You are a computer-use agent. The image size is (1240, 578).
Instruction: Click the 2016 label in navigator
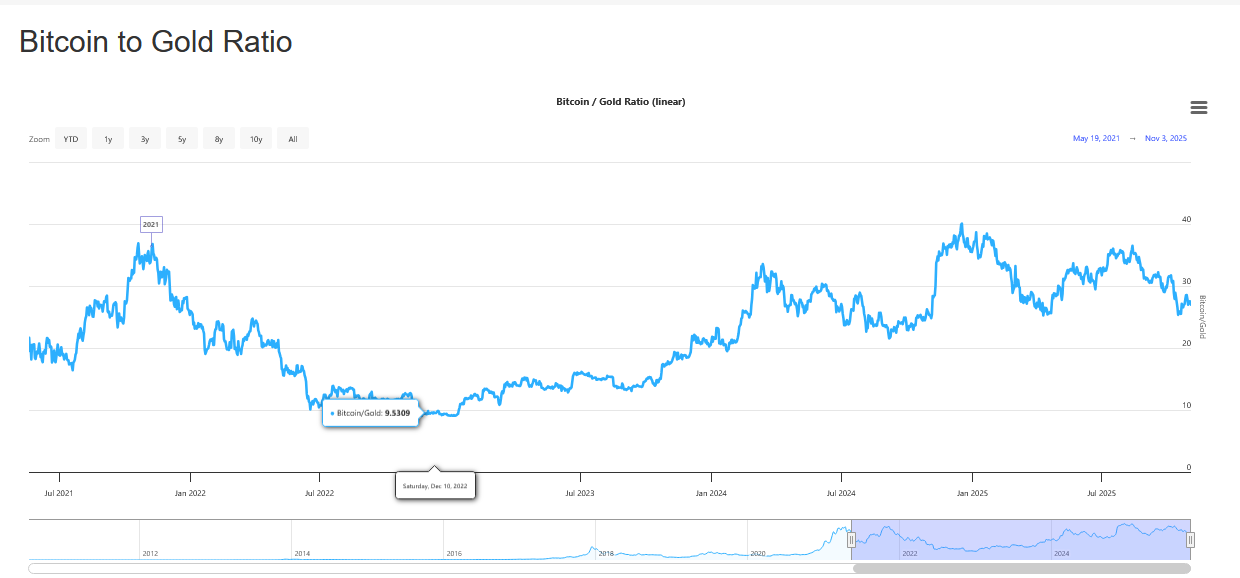[454, 553]
